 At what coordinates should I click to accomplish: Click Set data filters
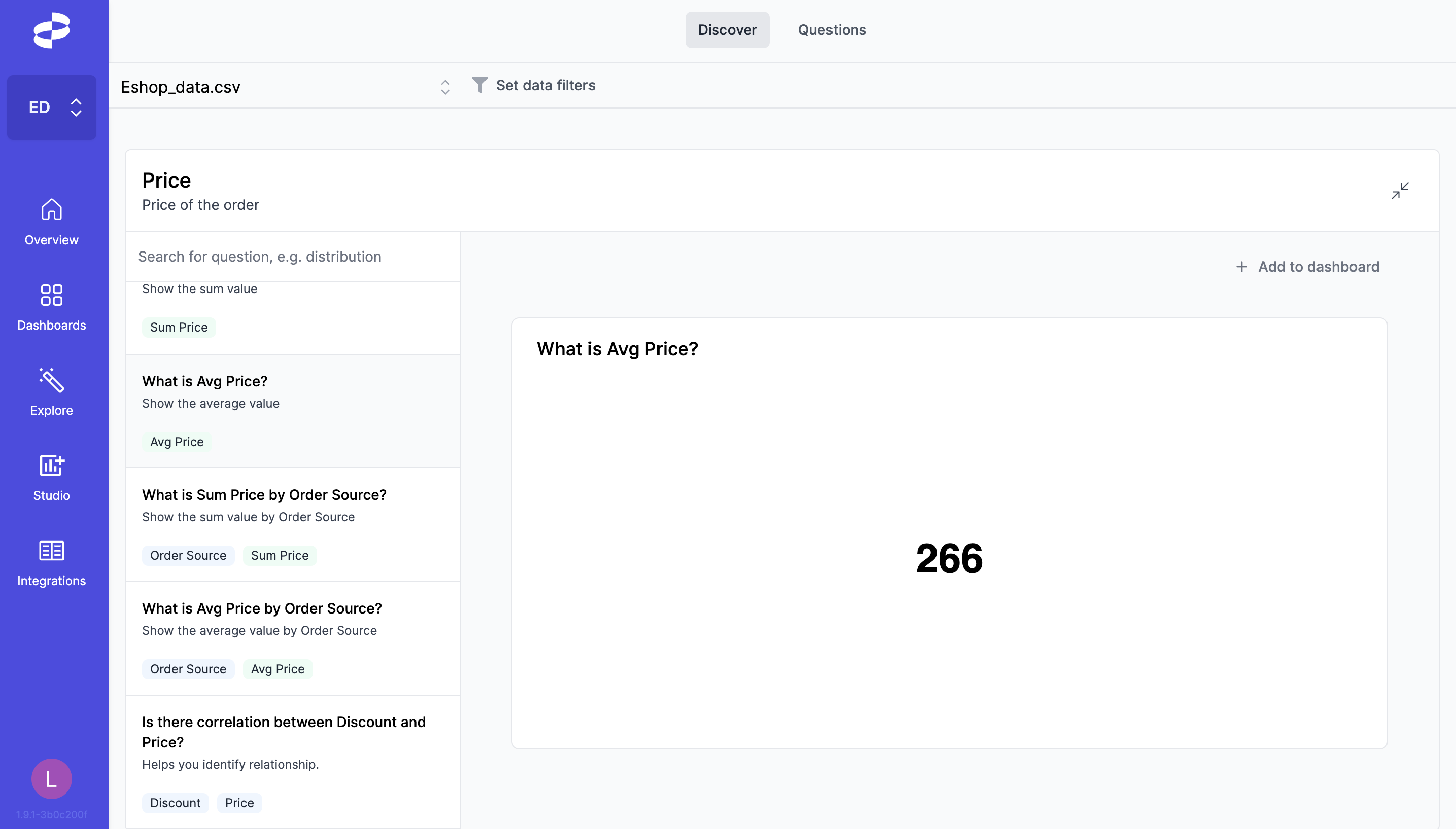(545, 85)
